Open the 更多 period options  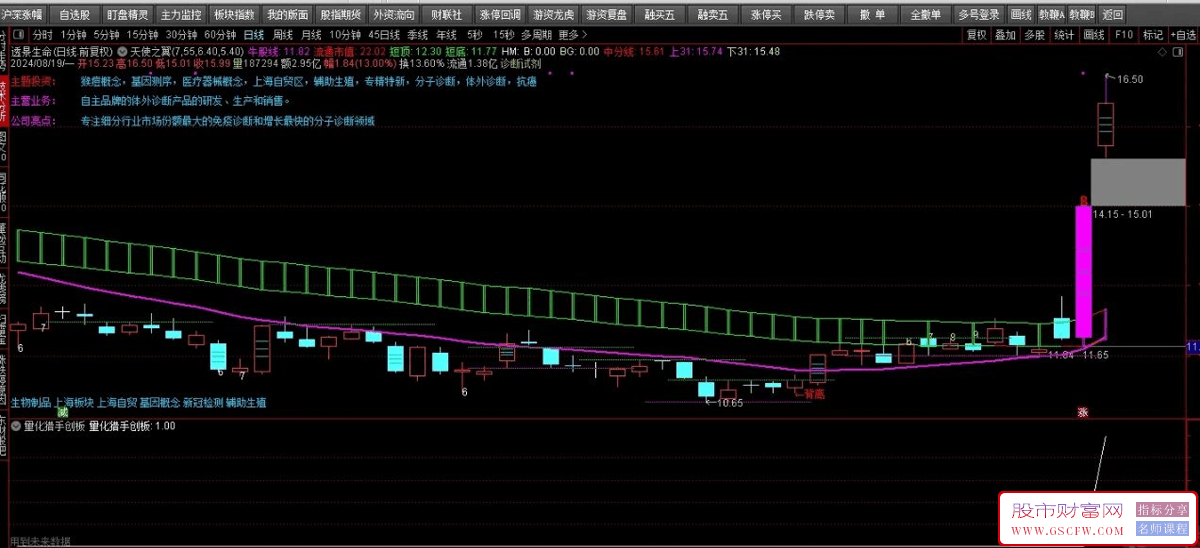tap(572, 34)
